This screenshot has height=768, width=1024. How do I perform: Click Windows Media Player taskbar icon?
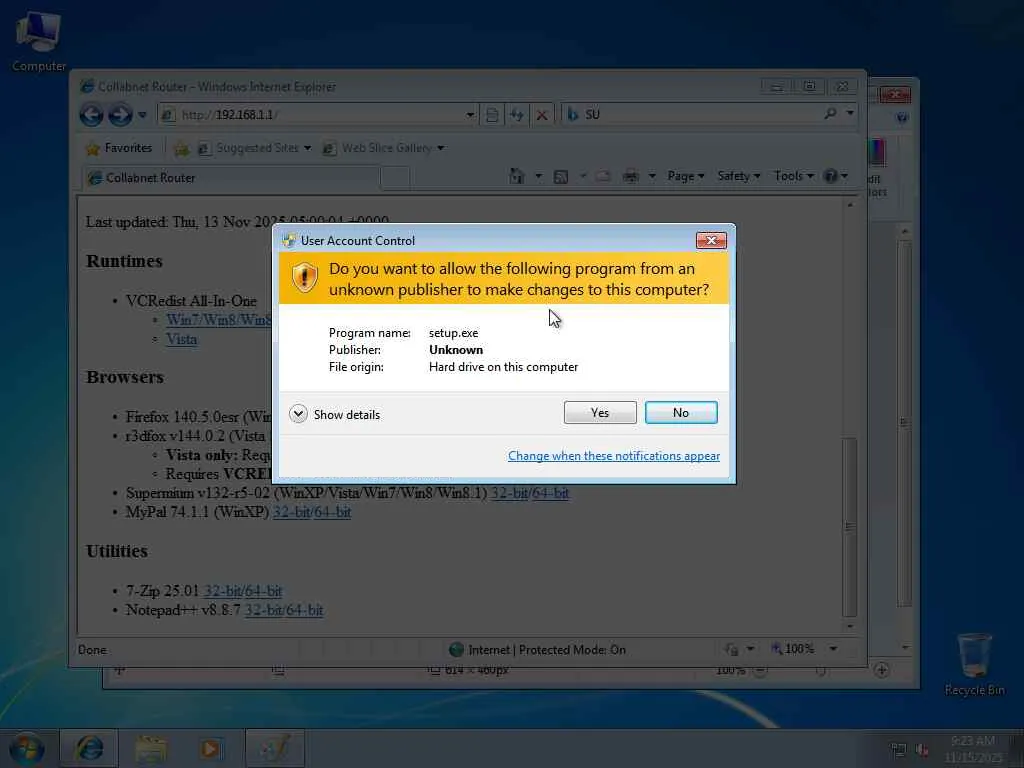pos(212,748)
